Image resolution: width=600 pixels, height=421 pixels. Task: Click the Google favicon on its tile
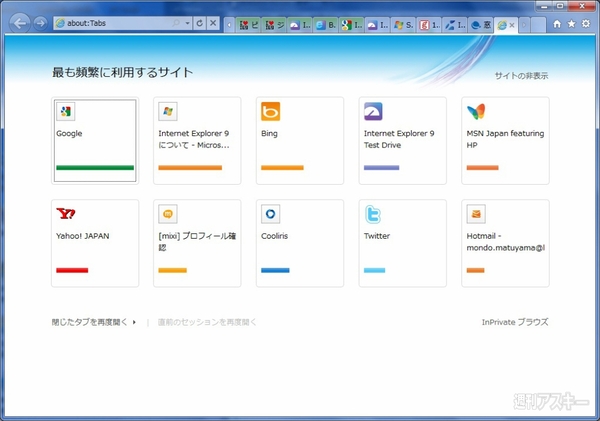click(65, 111)
